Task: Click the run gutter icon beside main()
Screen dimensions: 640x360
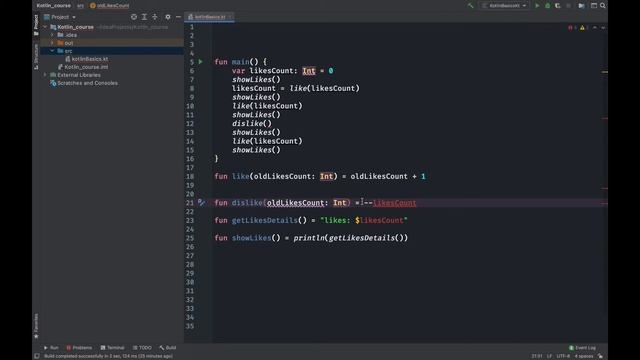Action: point(201,62)
